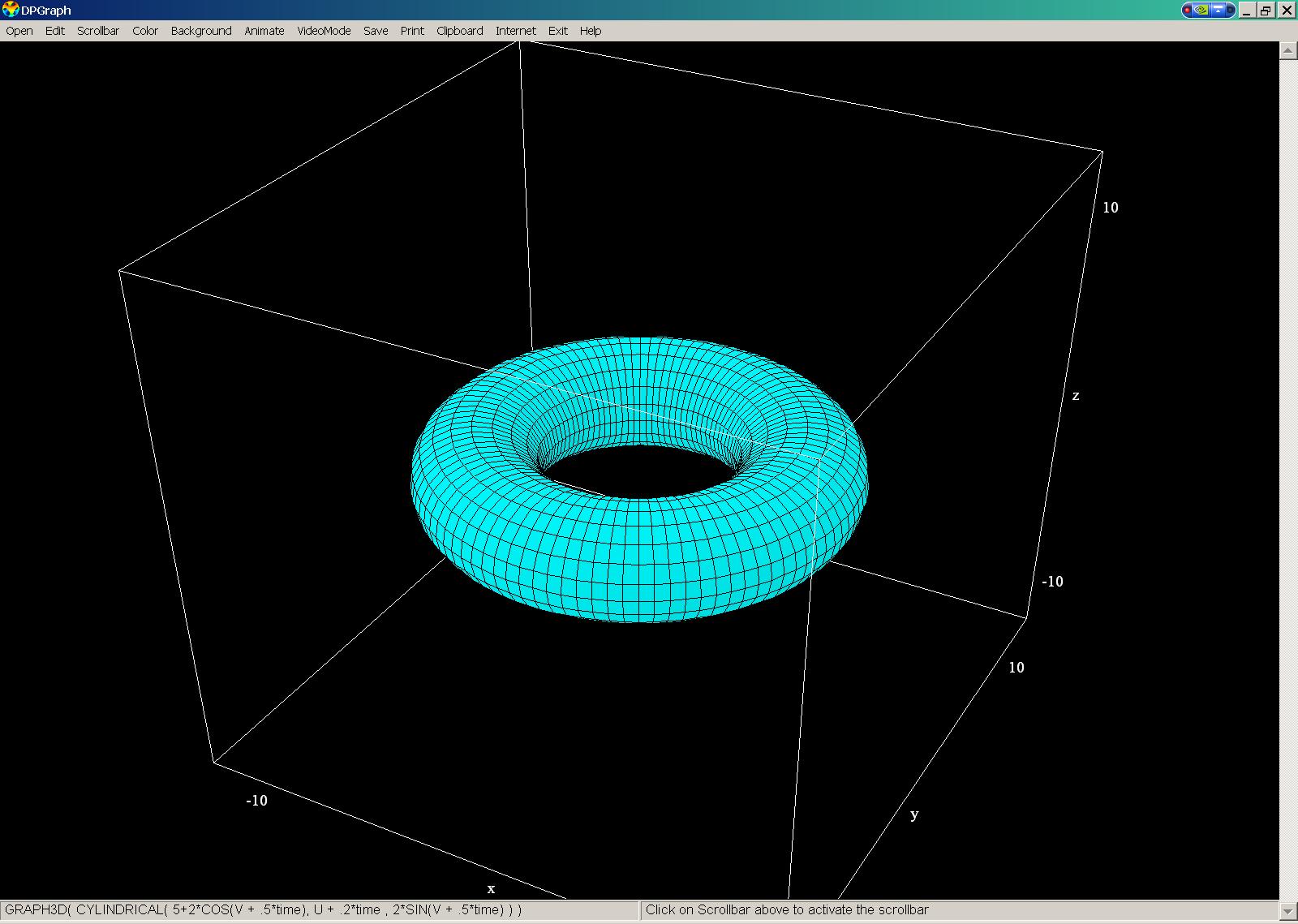Image resolution: width=1298 pixels, height=924 pixels.
Task: Click the dark circle at NVIDIA widget's right end
Action: (x=1231, y=11)
